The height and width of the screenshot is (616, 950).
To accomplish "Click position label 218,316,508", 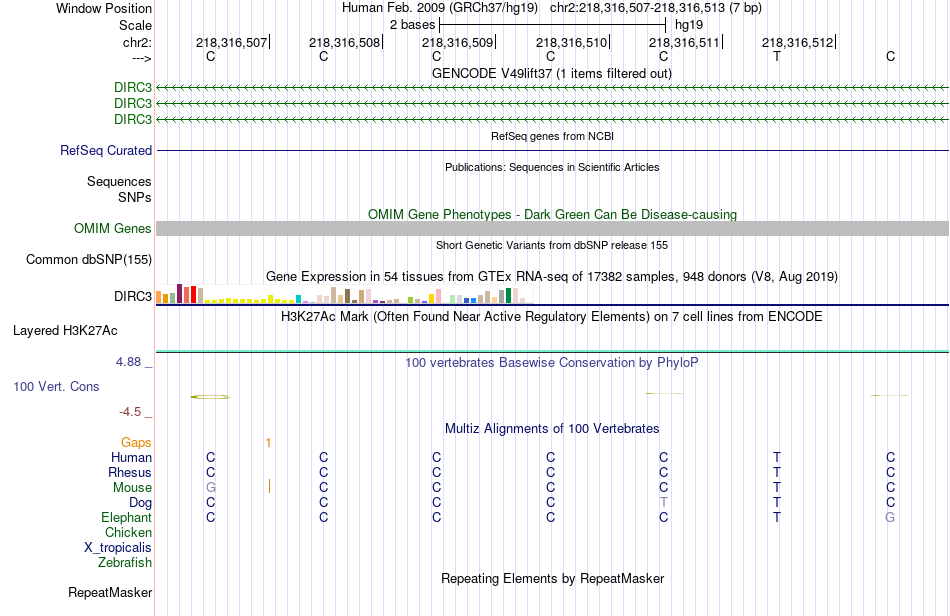I will point(344,42).
